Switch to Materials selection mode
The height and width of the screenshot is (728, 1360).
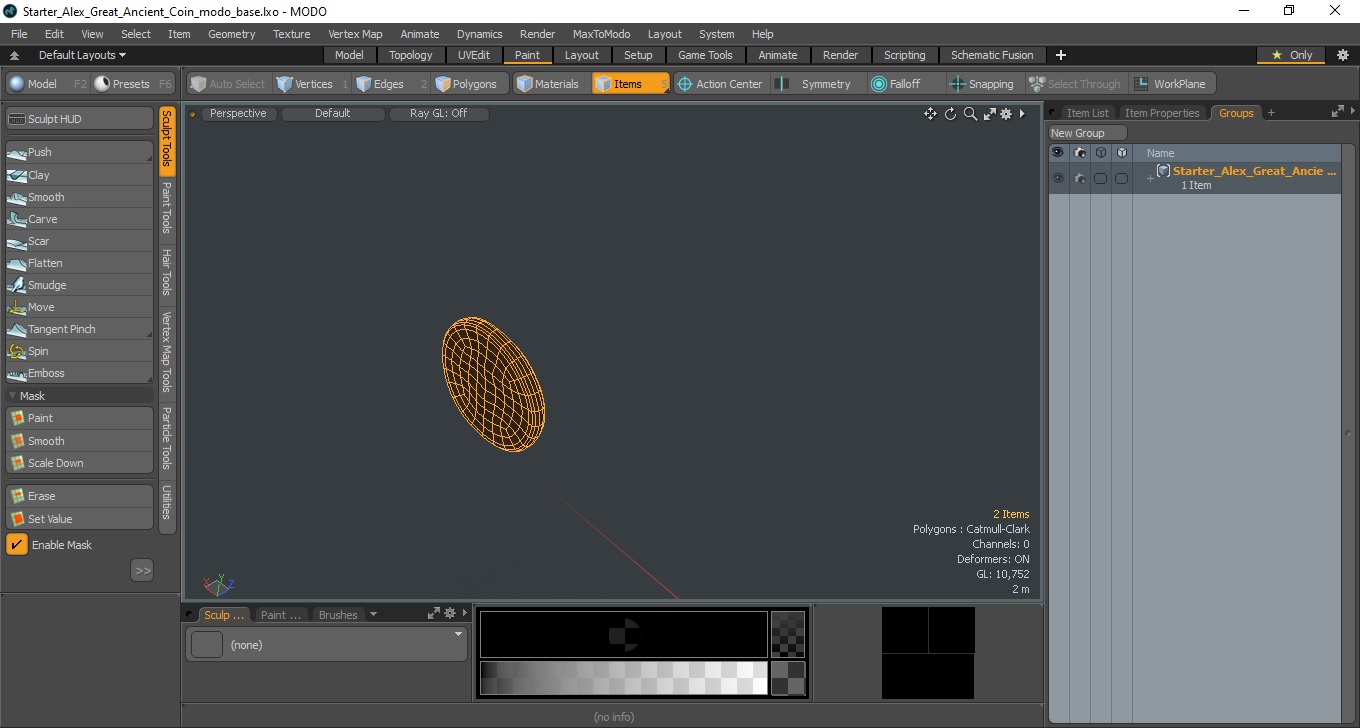tap(549, 84)
